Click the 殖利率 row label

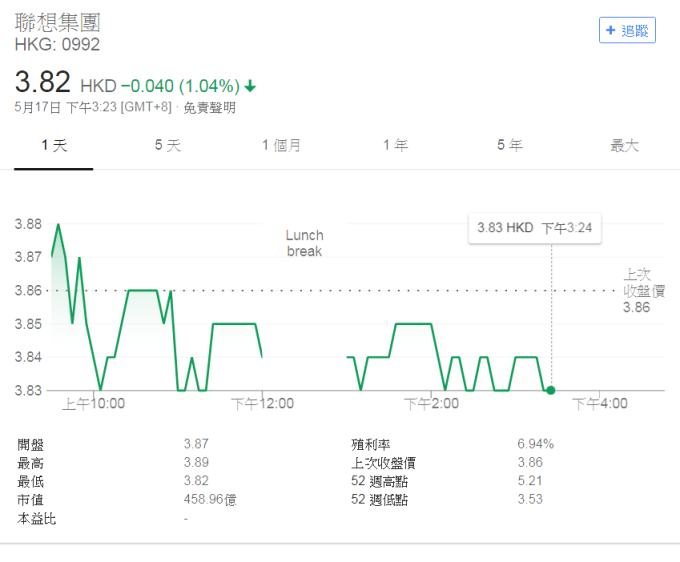tap(371, 444)
